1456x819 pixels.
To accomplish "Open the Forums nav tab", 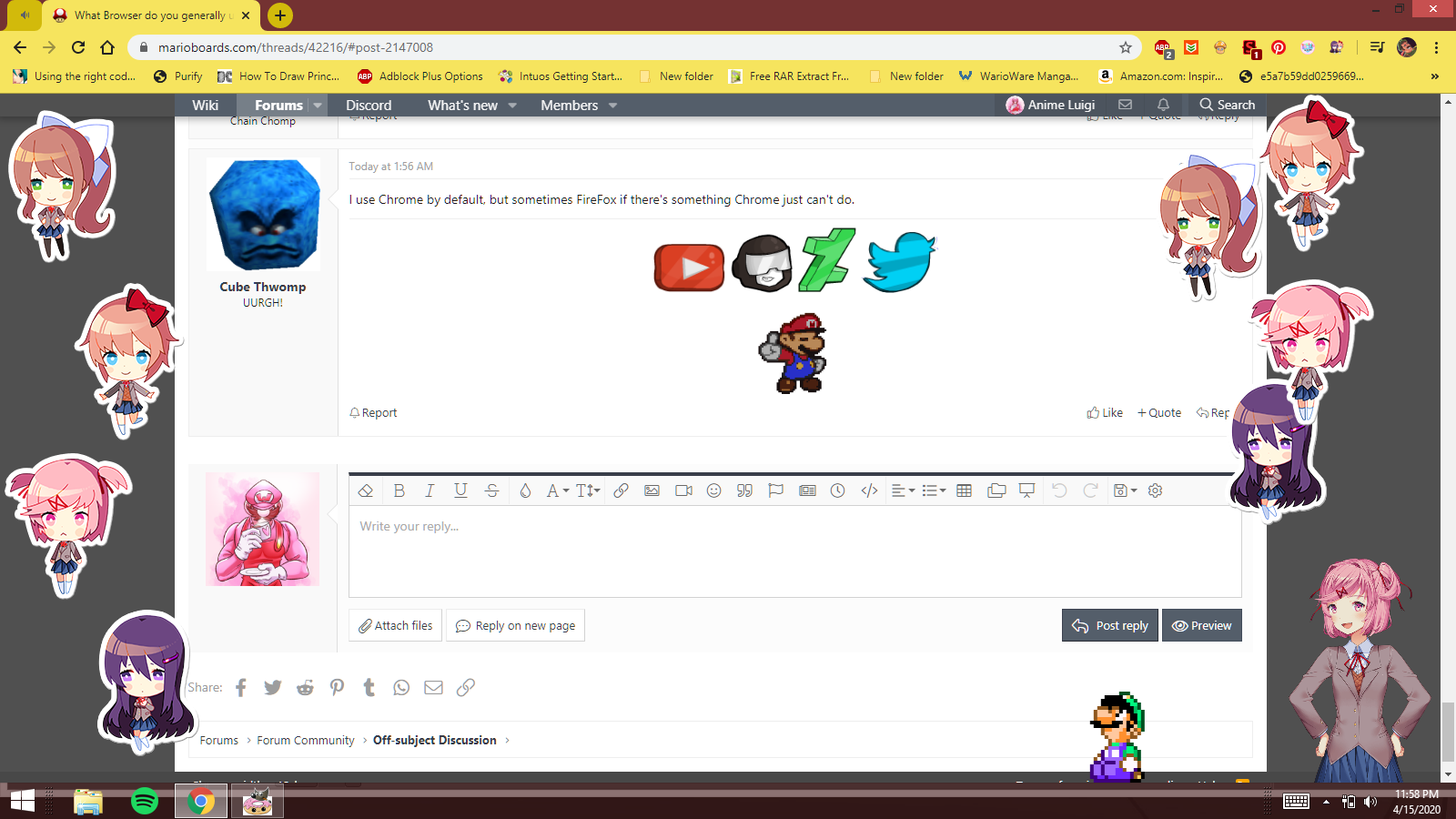I will click(278, 106).
